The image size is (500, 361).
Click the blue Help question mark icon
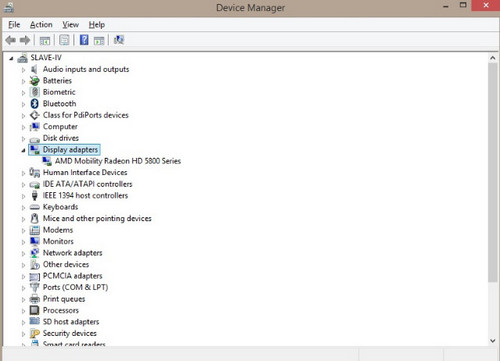tap(84, 40)
